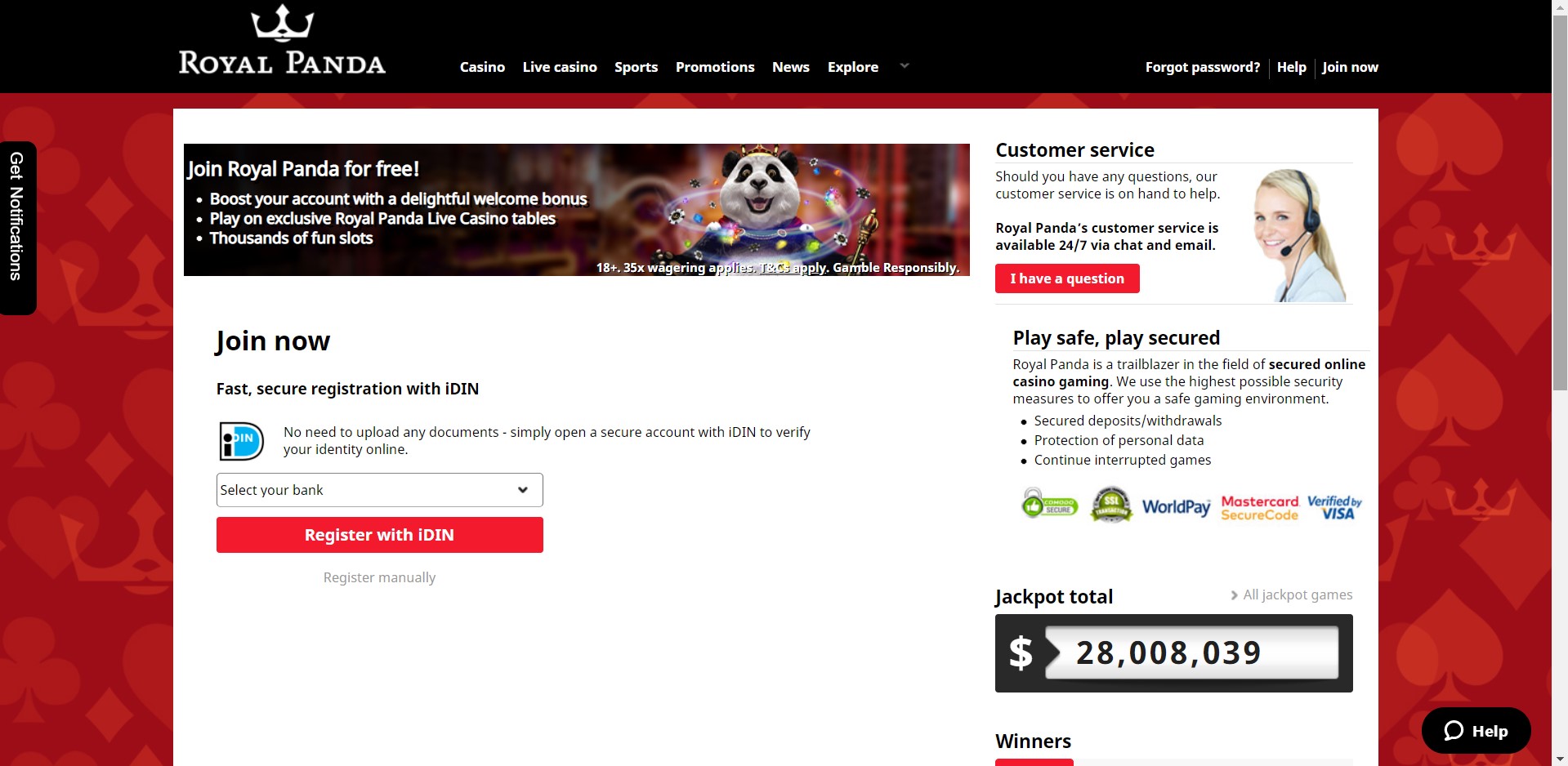
Task: Open the Explore menu
Action: (x=852, y=67)
